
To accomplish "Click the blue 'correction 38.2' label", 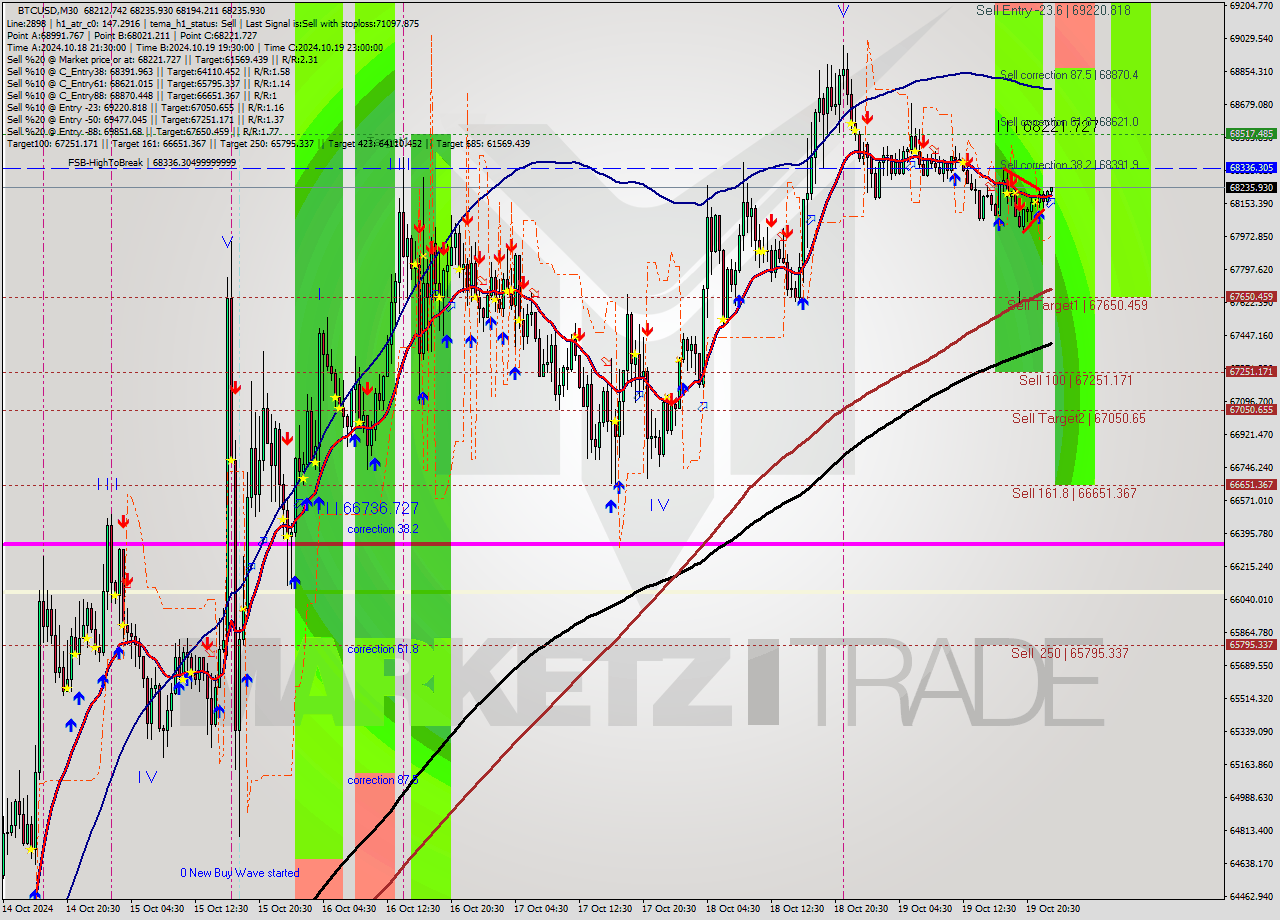I will point(383,529).
